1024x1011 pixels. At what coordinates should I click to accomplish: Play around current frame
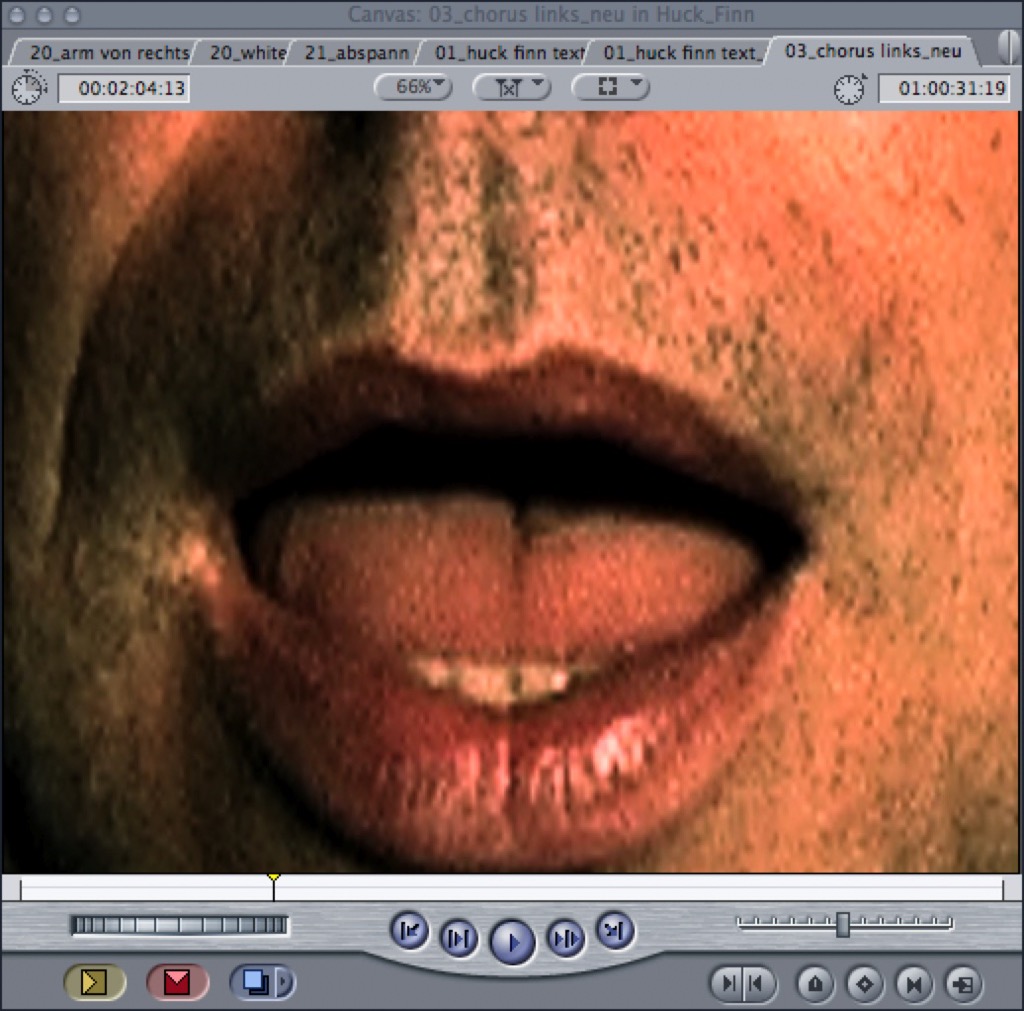(x=565, y=939)
